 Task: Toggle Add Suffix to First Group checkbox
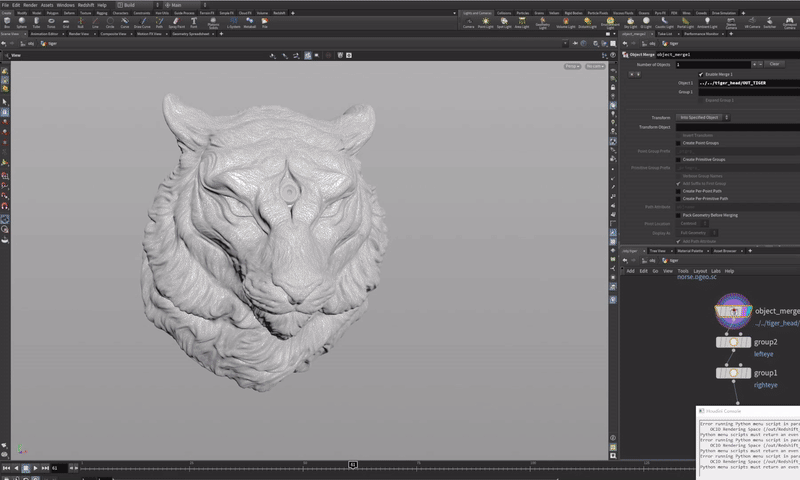click(x=678, y=184)
